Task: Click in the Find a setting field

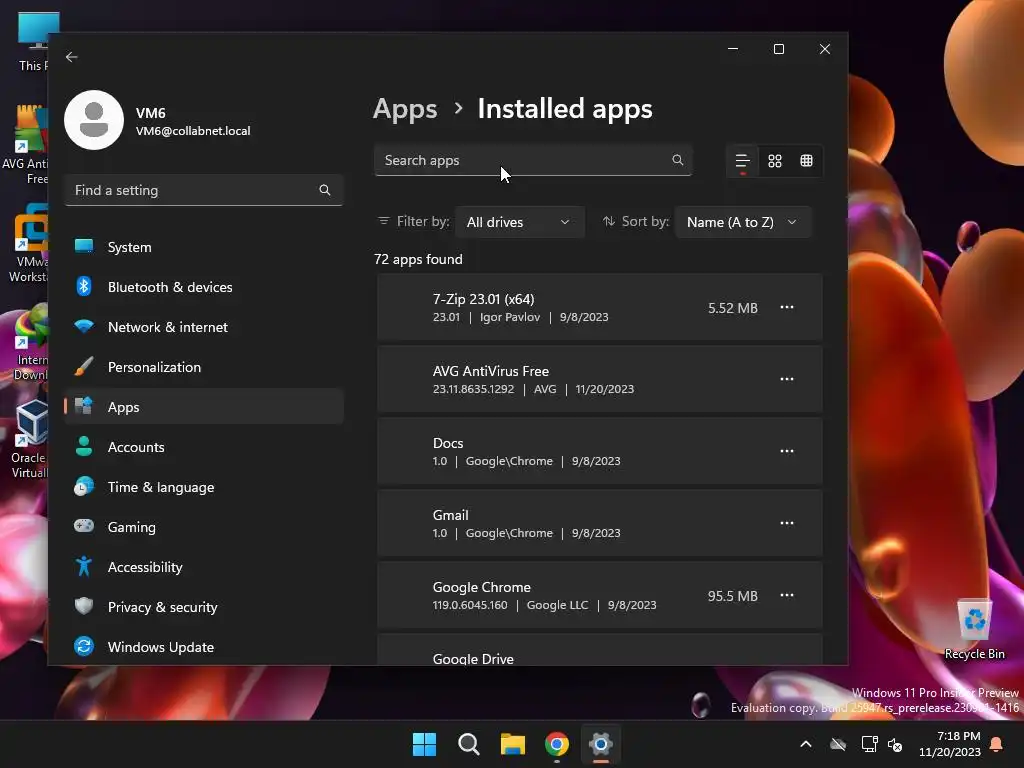Action: 204,190
